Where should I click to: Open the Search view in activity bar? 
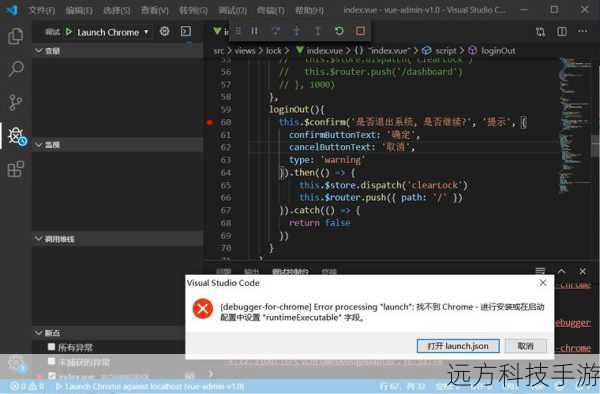click(x=16, y=69)
